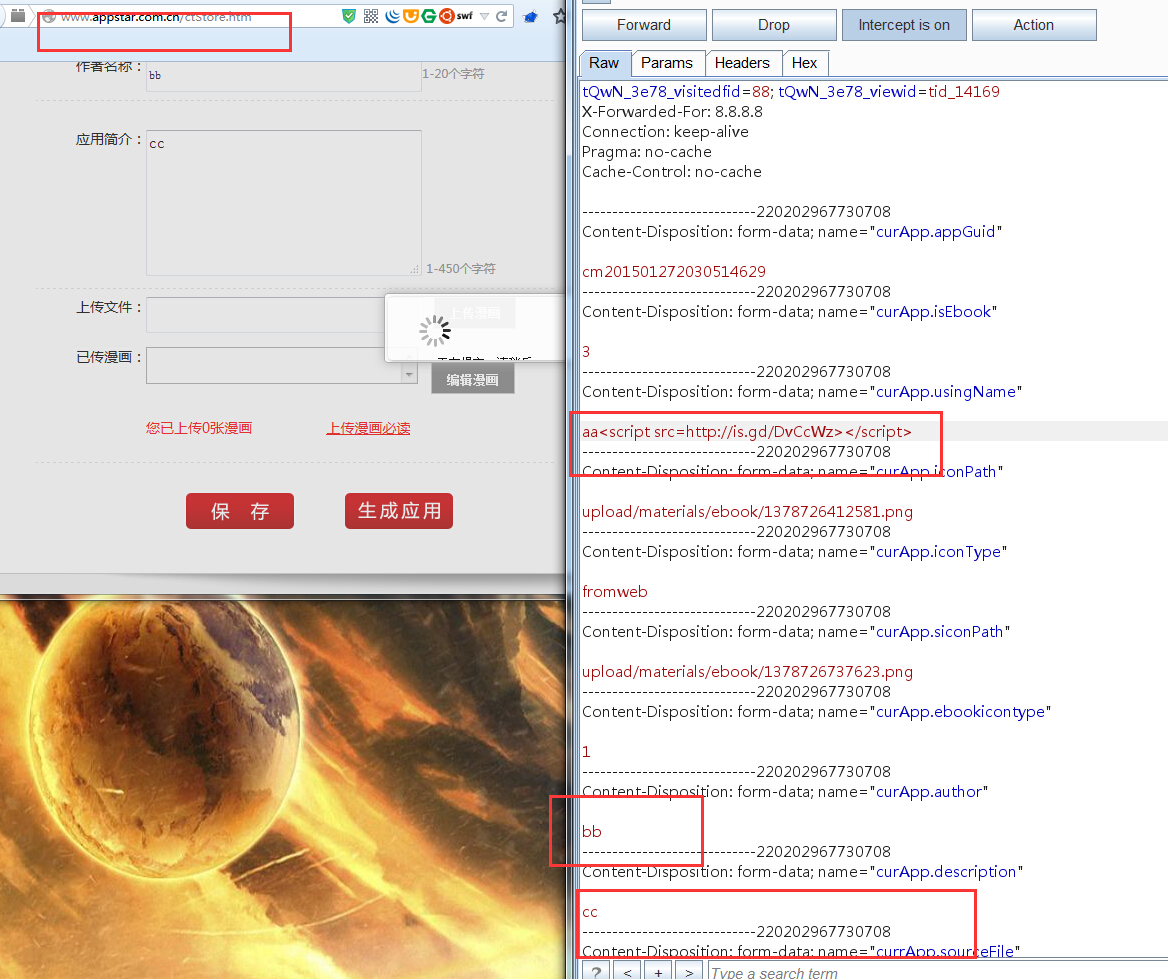Screen dimensions: 1168x979
Task: Click the blue bird extension icon
Action: point(530,16)
